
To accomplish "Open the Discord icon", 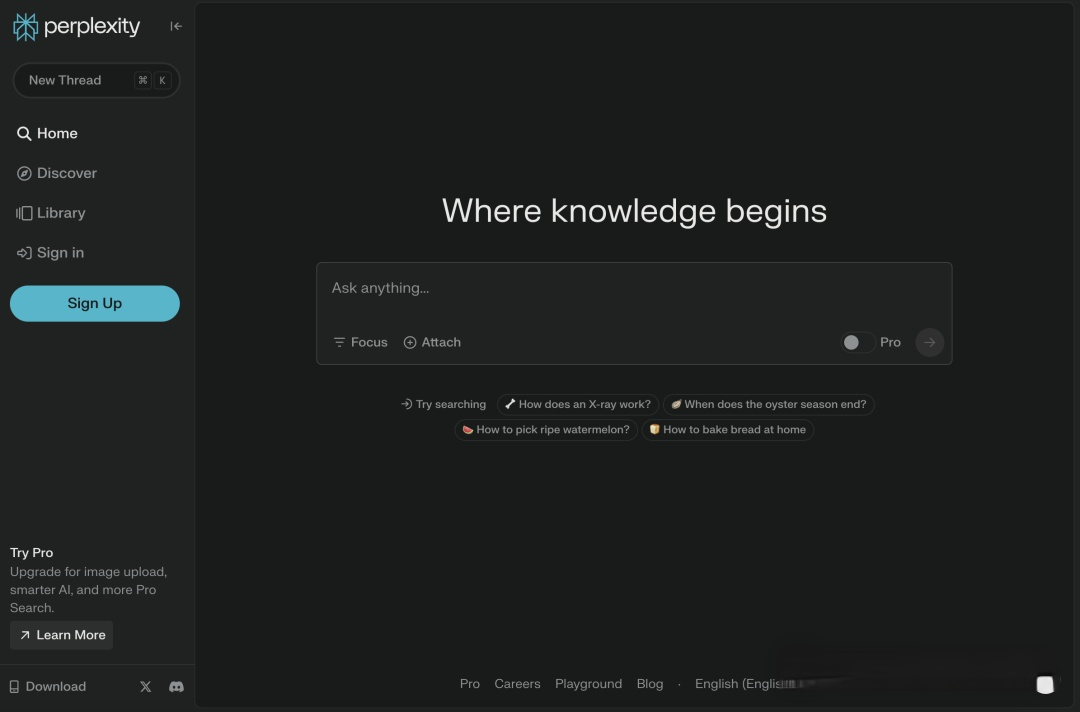I will [x=176, y=687].
